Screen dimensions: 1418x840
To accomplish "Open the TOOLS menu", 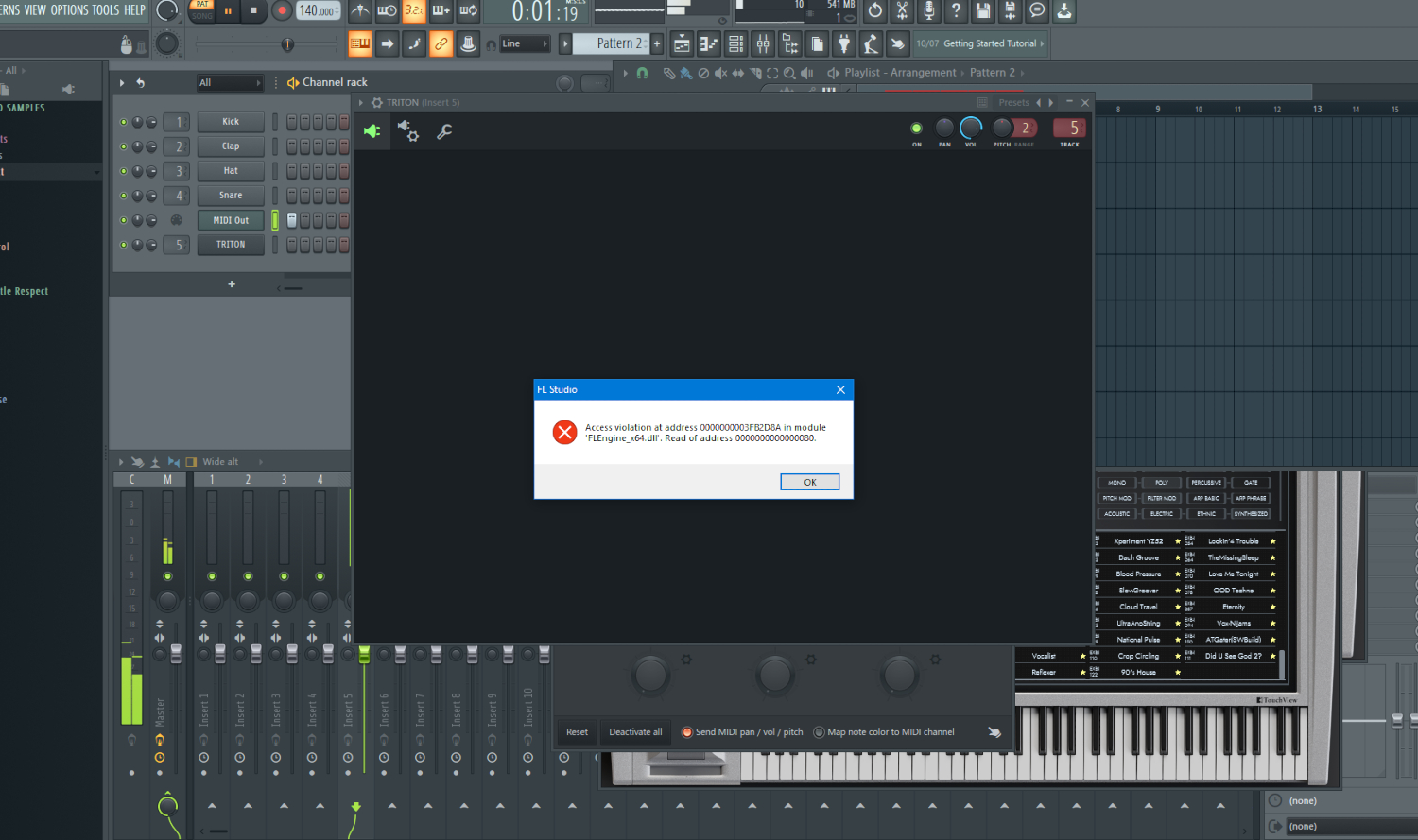I will [106, 10].
